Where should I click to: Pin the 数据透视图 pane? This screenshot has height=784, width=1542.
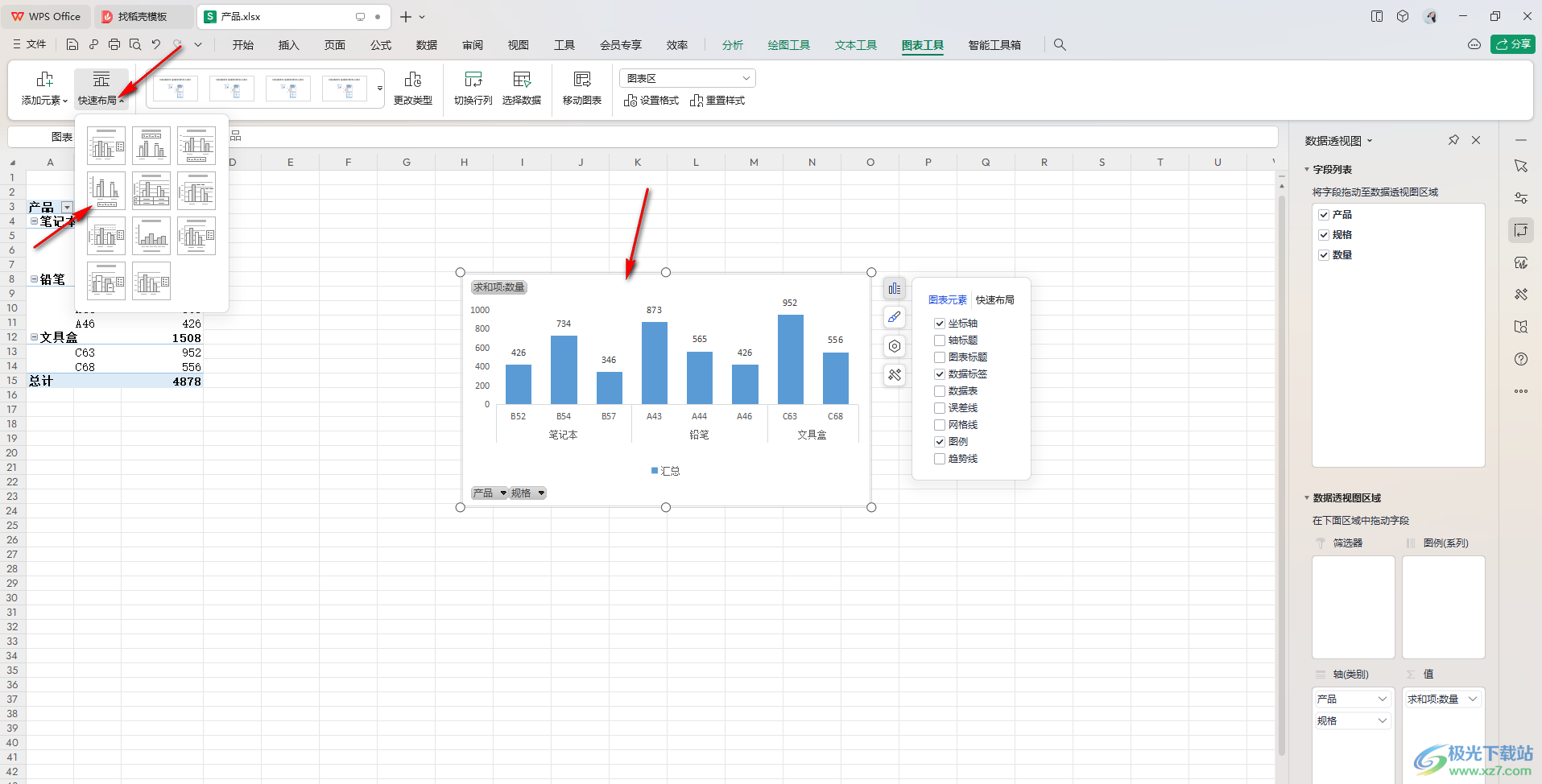click(1453, 140)
